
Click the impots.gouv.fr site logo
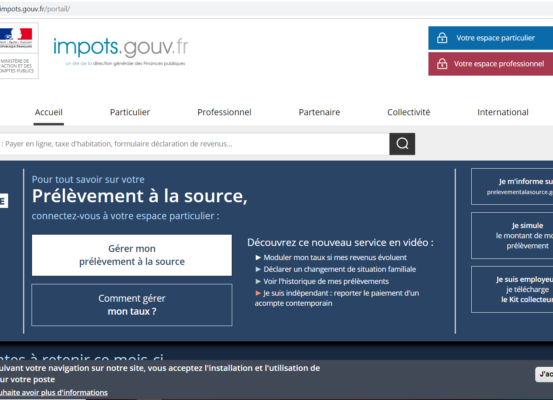(121, 51)
